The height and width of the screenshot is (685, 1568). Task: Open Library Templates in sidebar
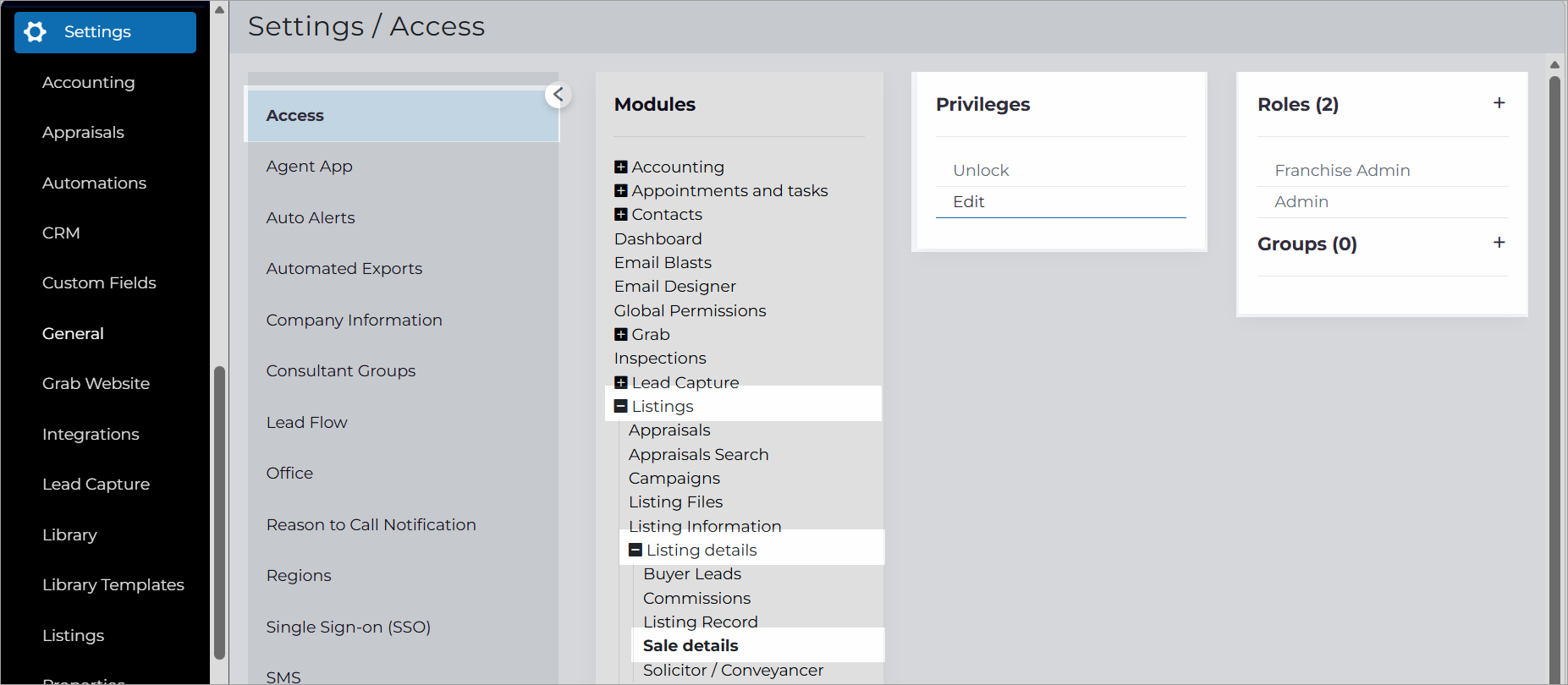(x=113, y=584)
